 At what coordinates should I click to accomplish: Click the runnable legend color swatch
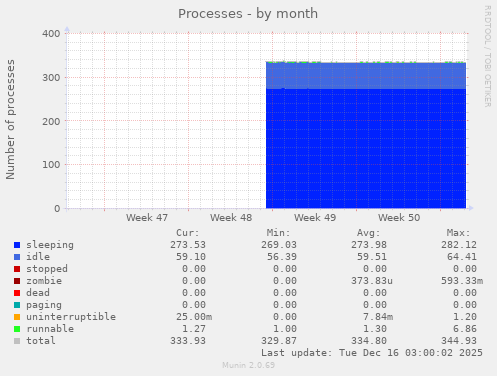(x=17, y=329)
